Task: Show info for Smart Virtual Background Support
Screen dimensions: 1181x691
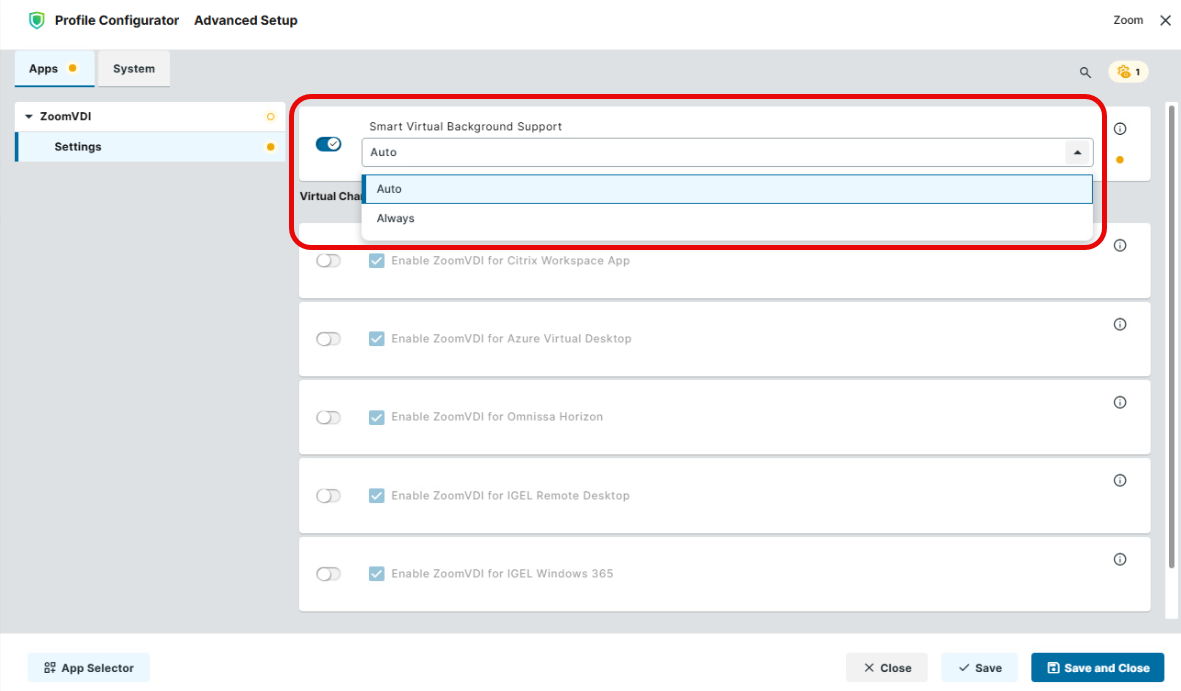Action: click(x=1120, y=129)
